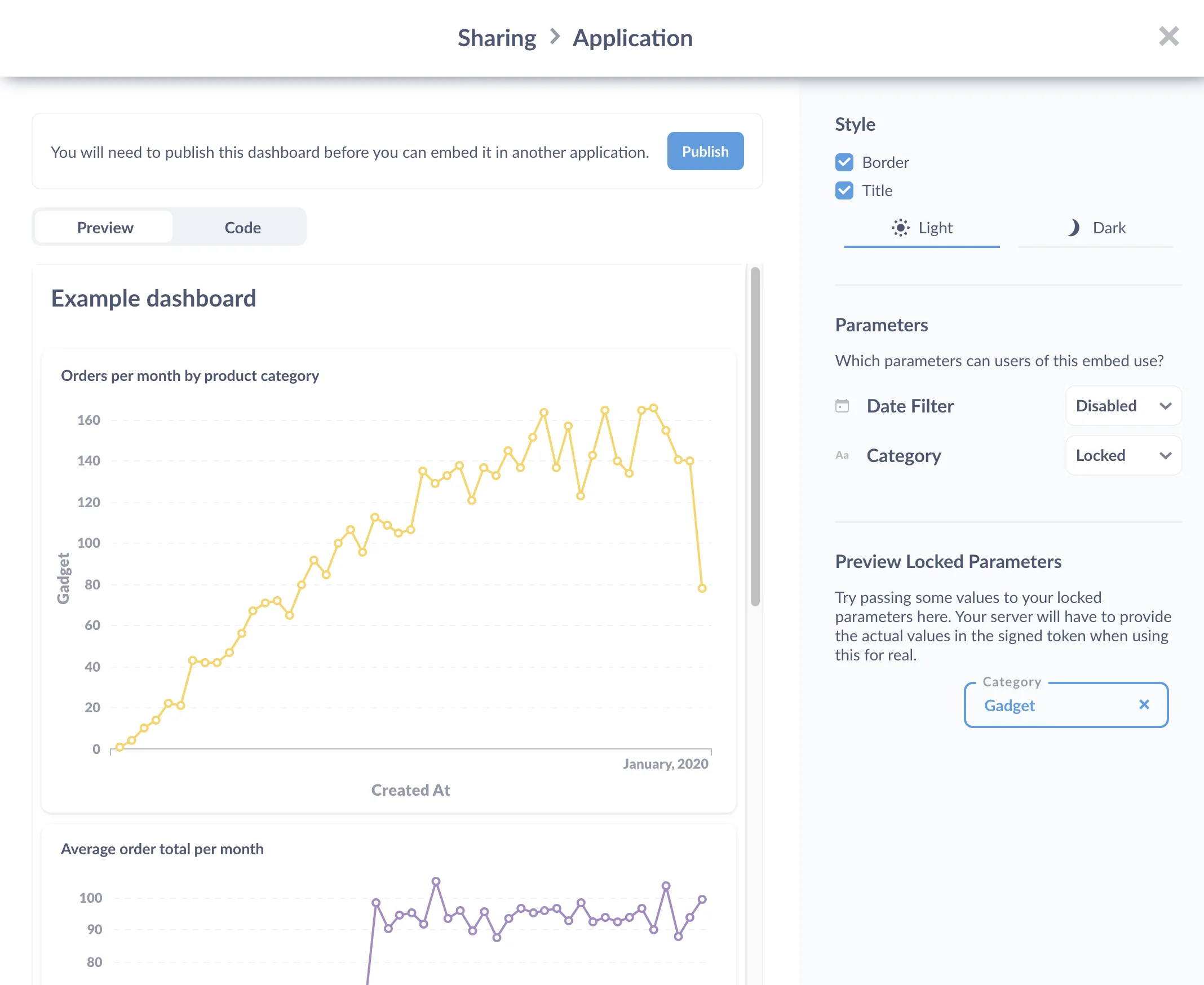
Task: Click the moon icon for Dark theme
Action: (x=1072, y=228)
